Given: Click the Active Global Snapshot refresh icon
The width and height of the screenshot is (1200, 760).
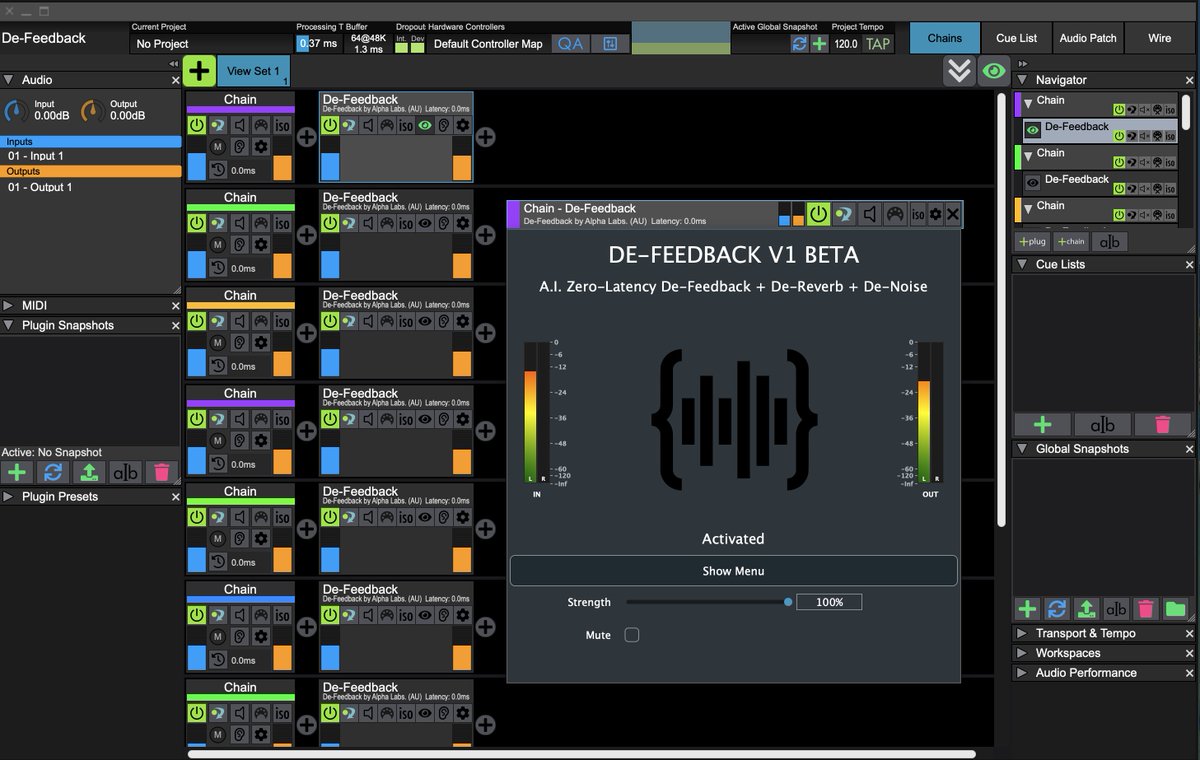Looking at the screenshot, I should tap(799, 44).
